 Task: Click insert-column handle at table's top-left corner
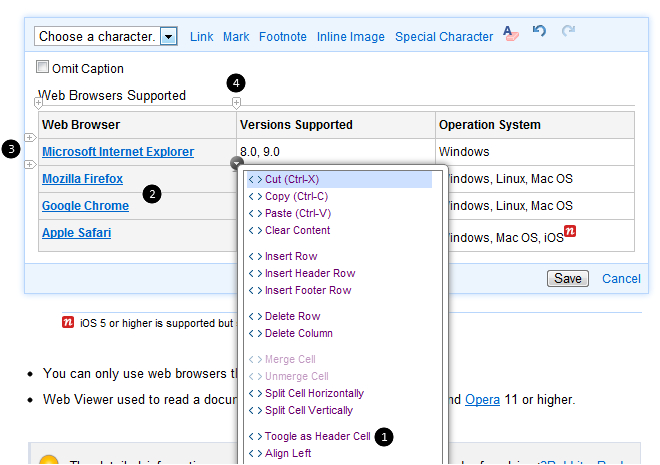38,102
